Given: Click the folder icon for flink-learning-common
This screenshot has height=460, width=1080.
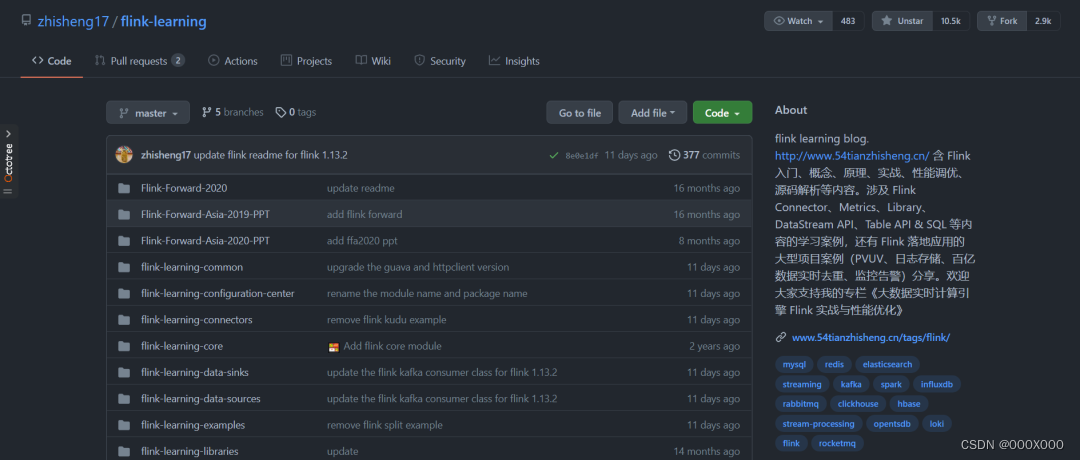Looking at the screenshot, I should [x=124, y=267].
